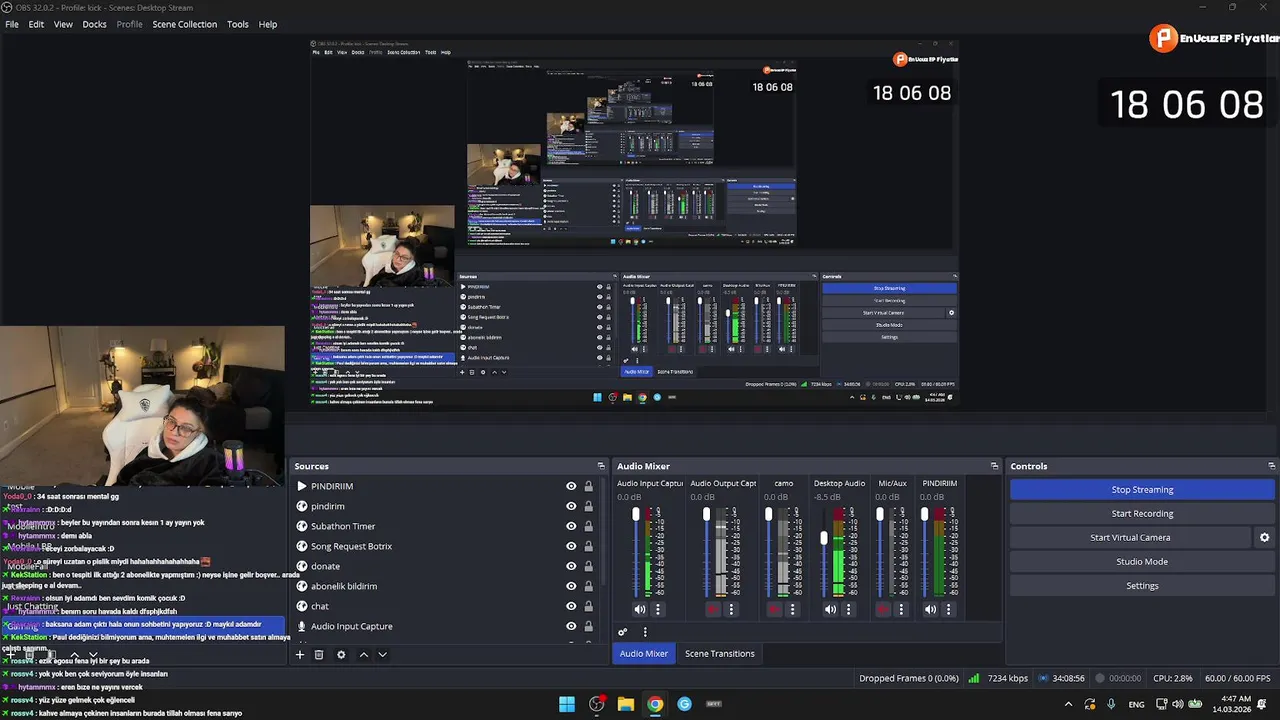Toggle lock on abonelik bildirim source
Viewport: 1280px width, 720px height.
tap(588, 586)
